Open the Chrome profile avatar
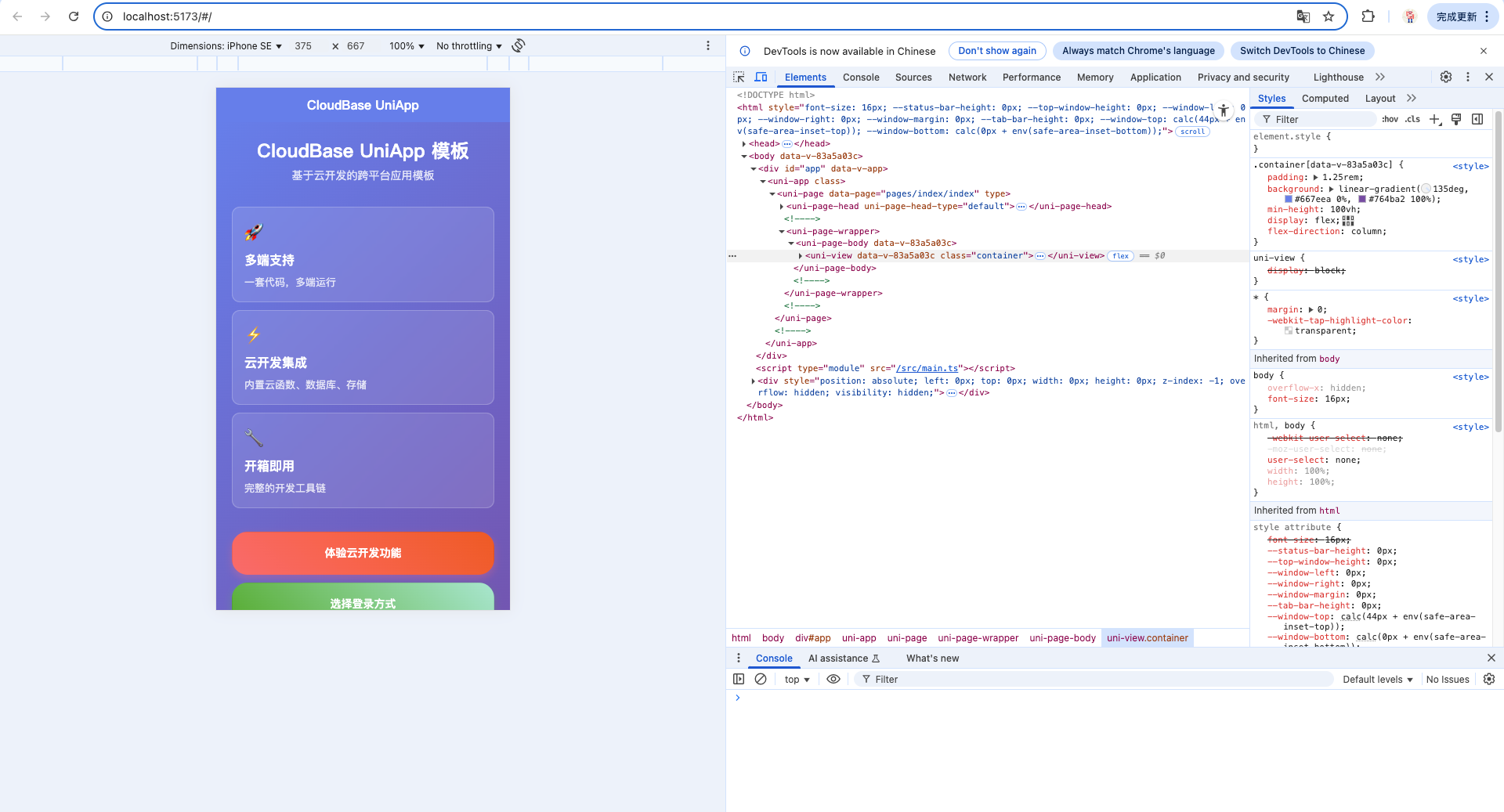This screenshot has width=1504, height=812. [1410, 16]
